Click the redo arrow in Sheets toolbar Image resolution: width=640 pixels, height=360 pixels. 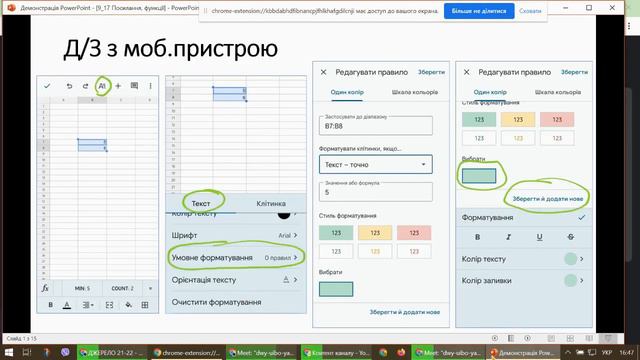coord(85,86)
